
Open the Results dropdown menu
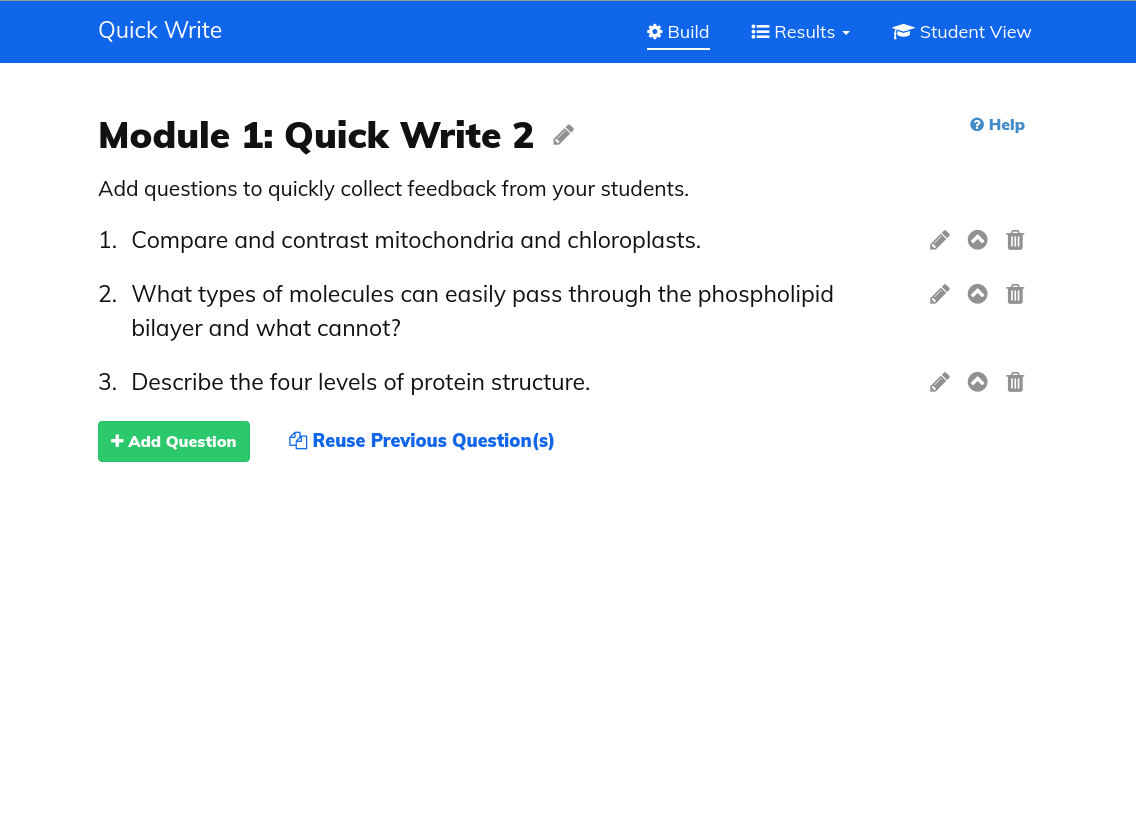pyautogui.click(x=801, y=32)
